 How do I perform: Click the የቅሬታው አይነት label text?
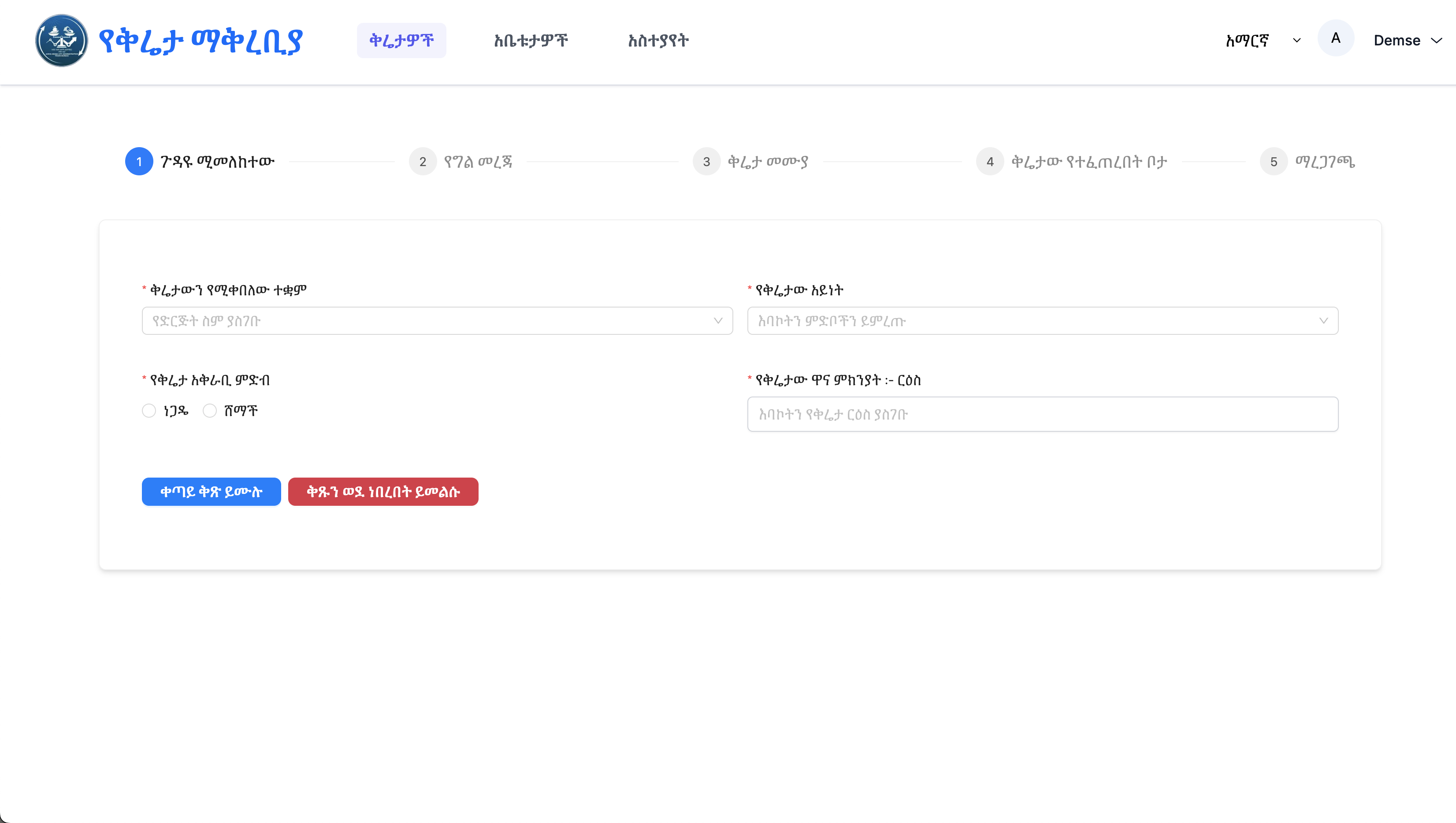(799, 290)
